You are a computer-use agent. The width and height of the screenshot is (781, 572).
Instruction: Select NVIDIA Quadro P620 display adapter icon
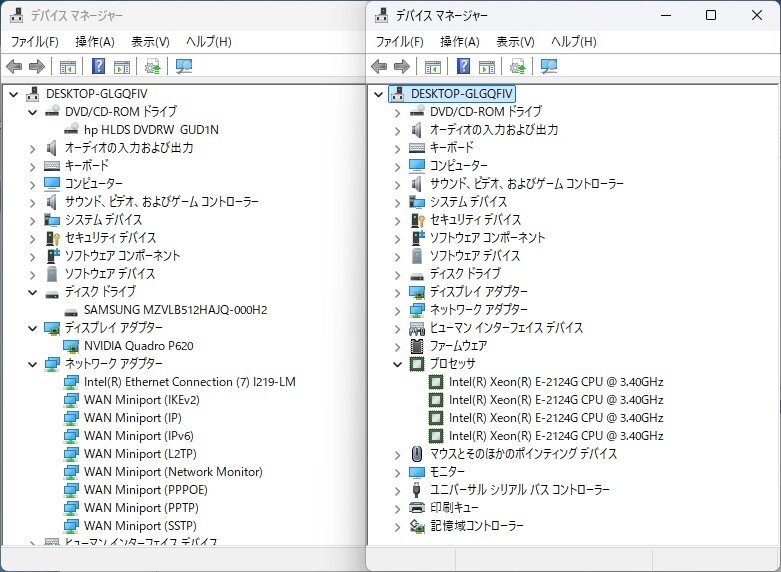(x=71, y=346)
